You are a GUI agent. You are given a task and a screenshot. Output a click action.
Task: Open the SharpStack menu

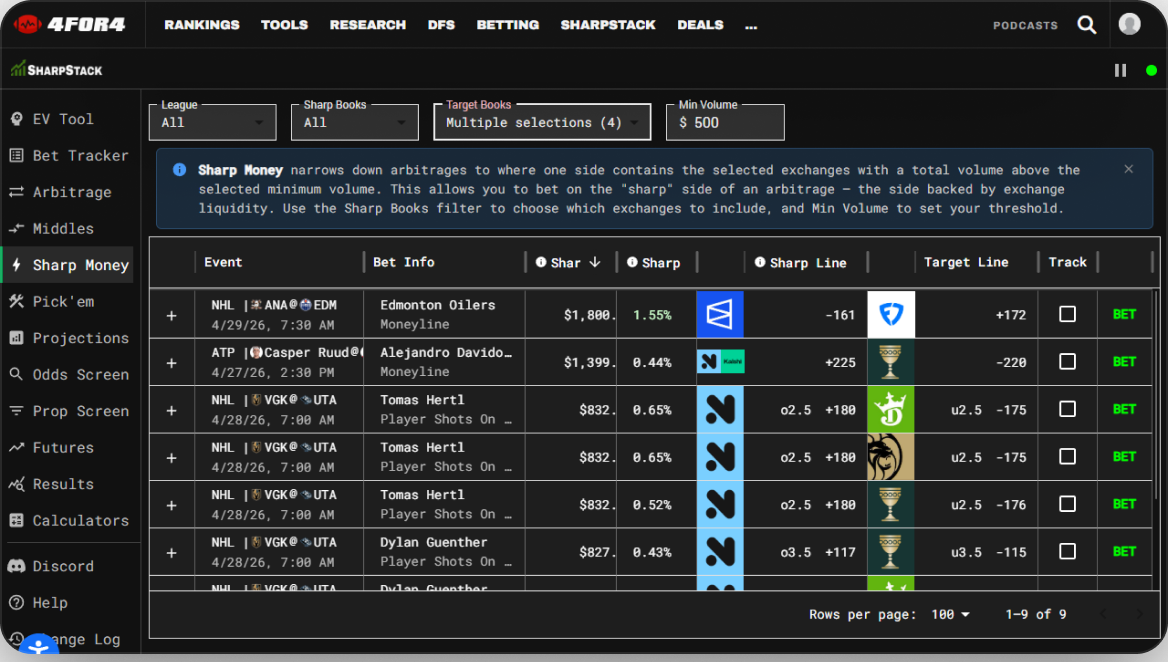(608, 25)
